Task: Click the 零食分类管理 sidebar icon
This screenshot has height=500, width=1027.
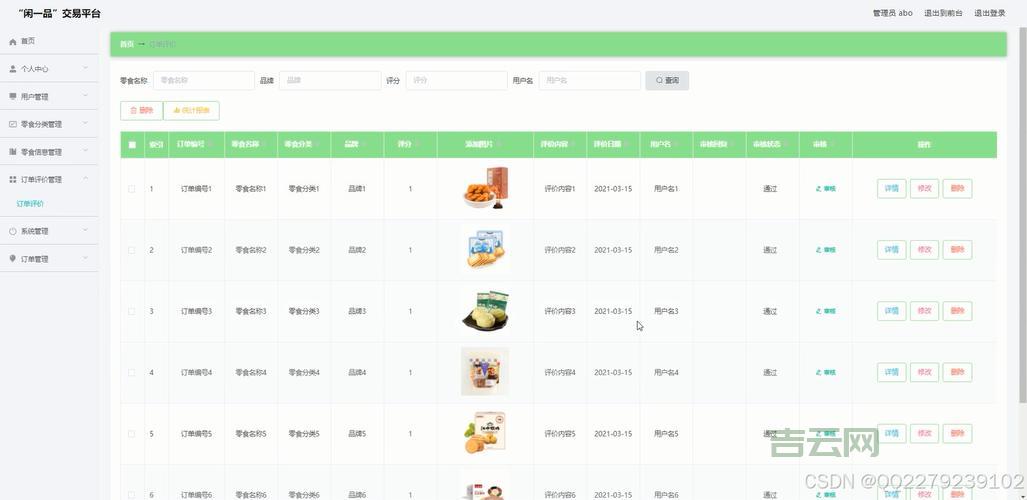Action: pos(12,124)
